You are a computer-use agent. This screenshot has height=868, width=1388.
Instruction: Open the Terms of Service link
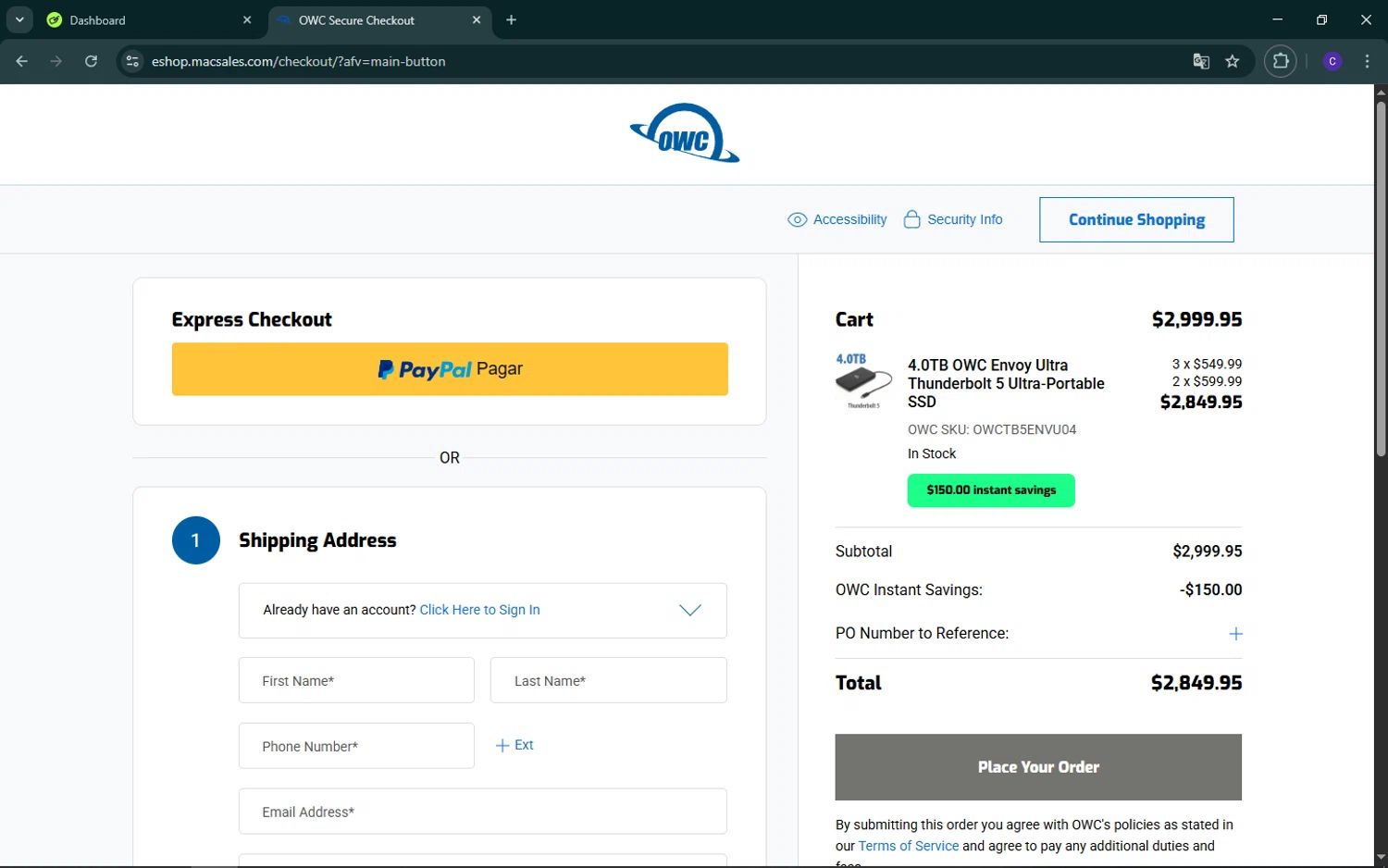pos(909,846)
